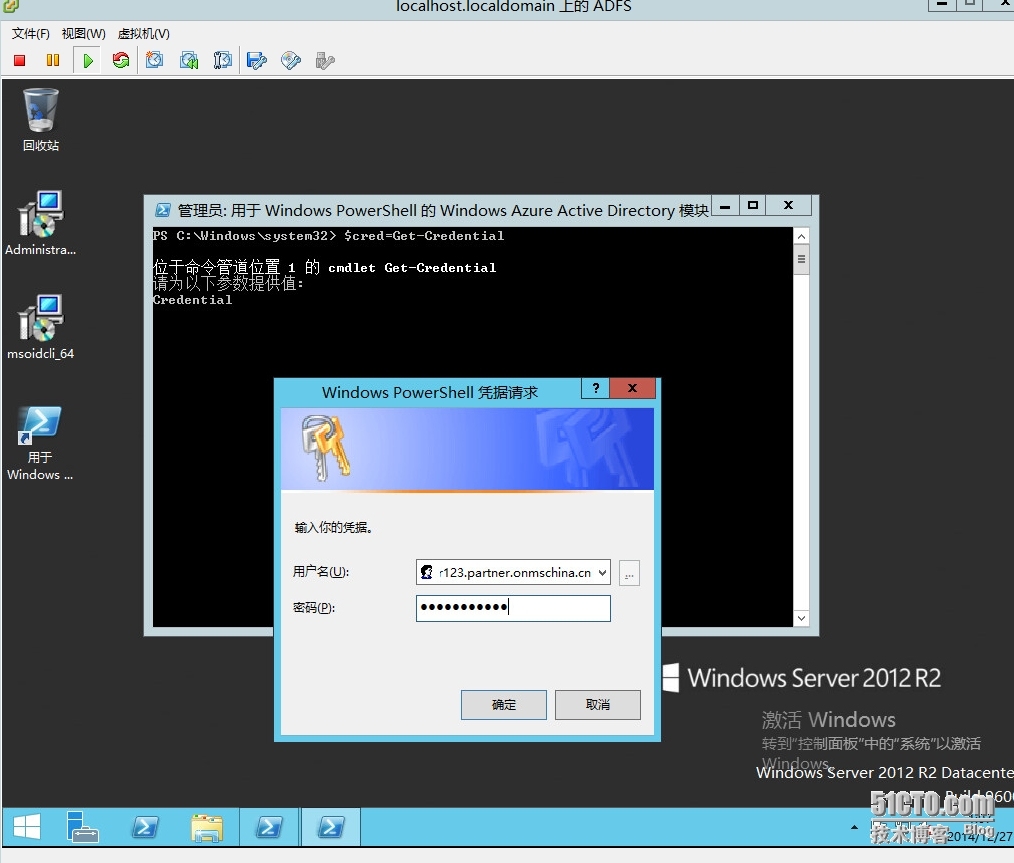1014x863 pixels.
Task: Click the yellow Suspend VM button
Action: pos(53,61)
